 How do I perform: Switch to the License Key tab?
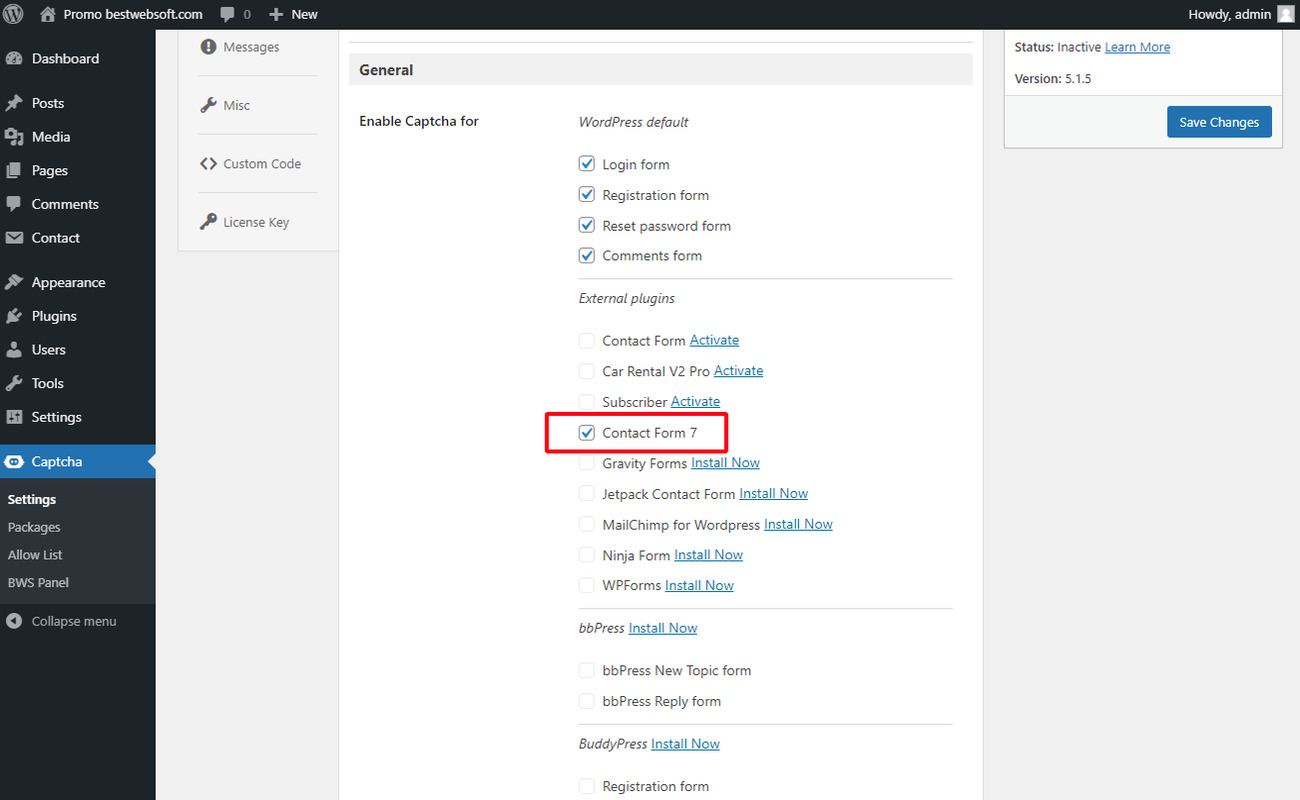pyautogui.click(x=258, y=222)
